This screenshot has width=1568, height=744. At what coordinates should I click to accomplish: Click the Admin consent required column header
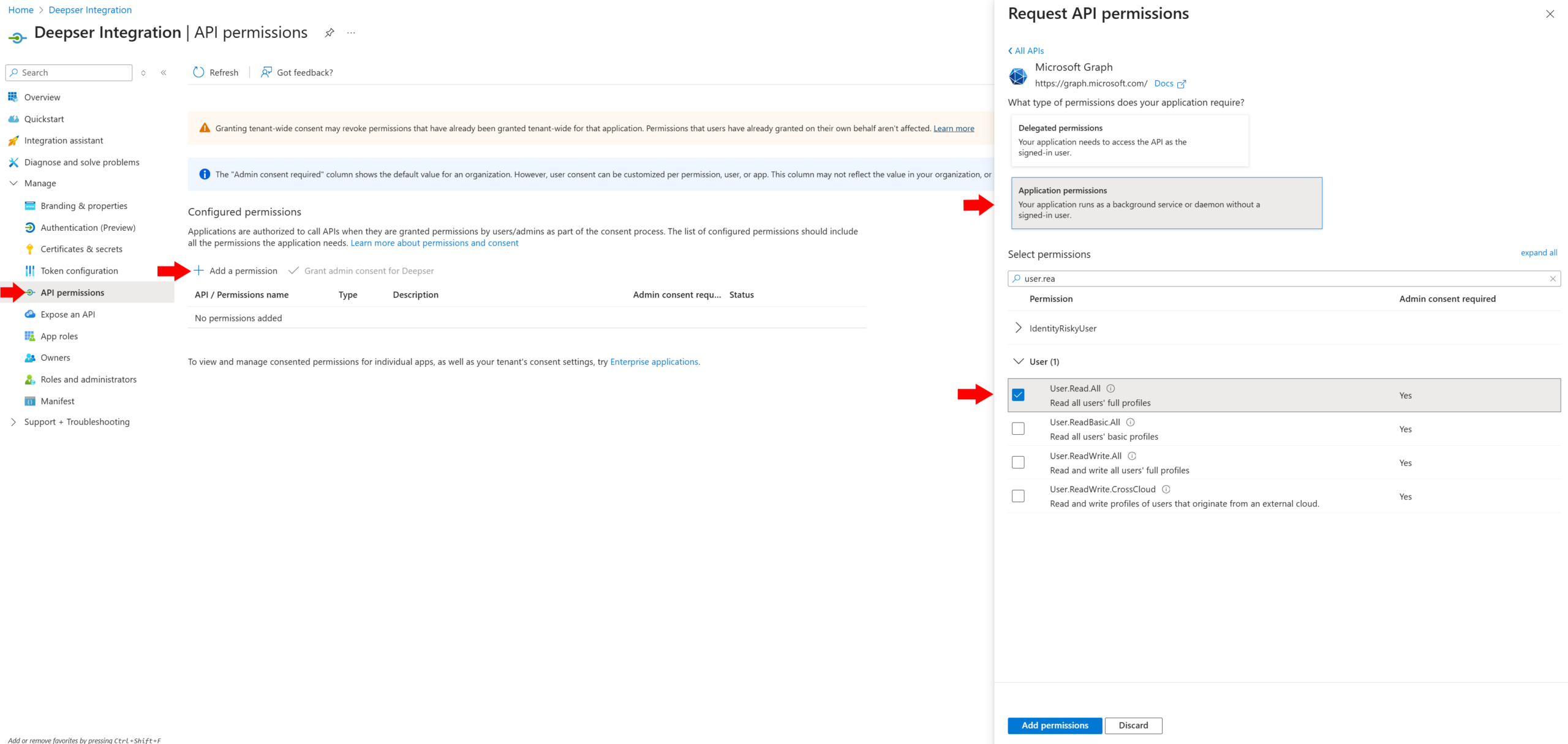pos(1447,299)
